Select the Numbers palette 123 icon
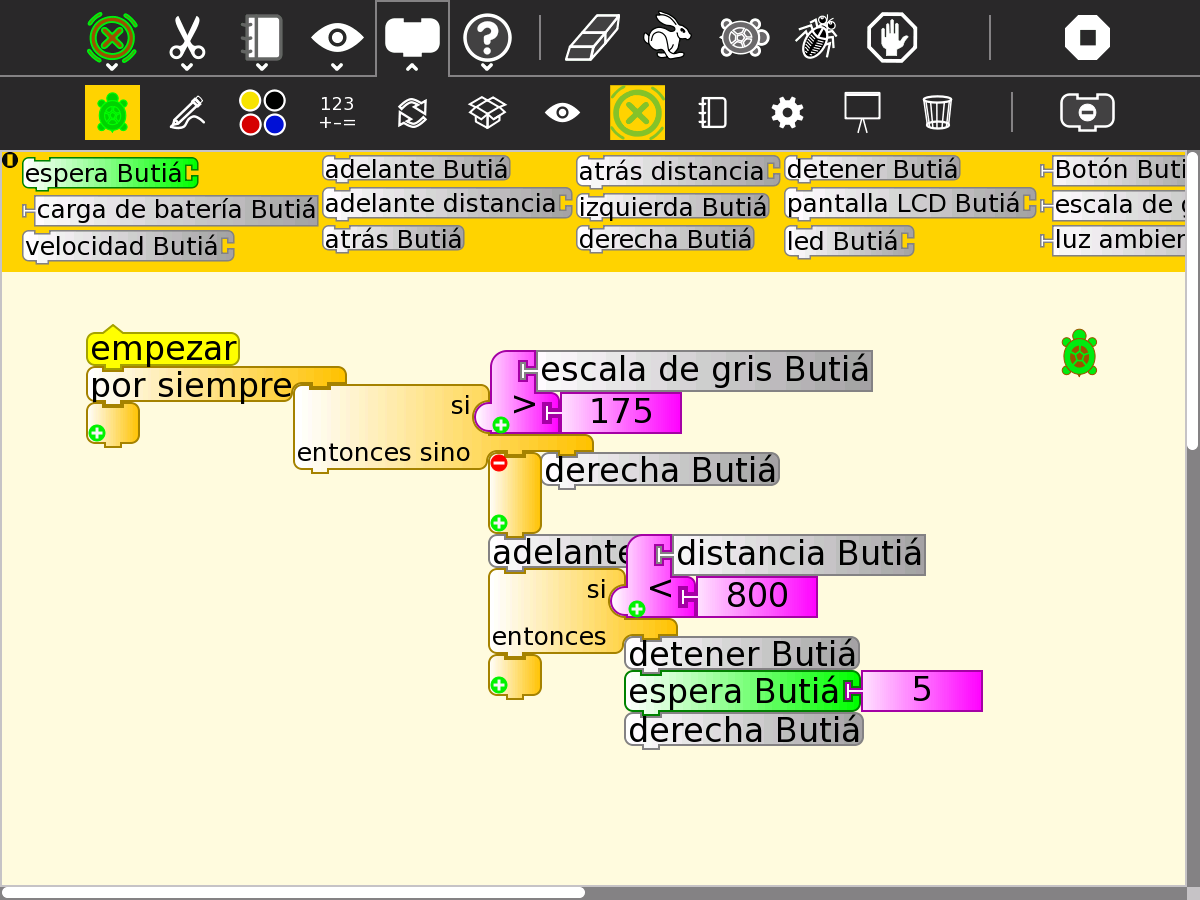Viewport: 1200px width, 900px height. (x=337, y=112)
